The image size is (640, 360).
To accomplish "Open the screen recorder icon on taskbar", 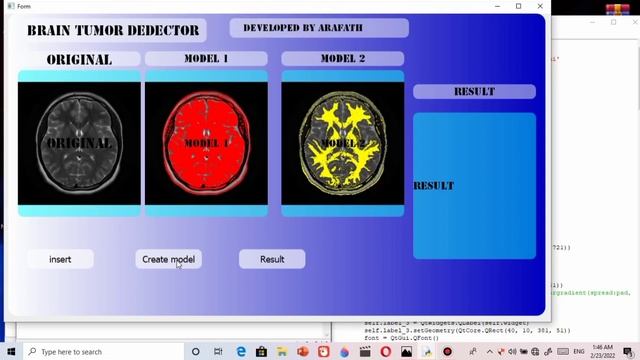I will [447, 351].
